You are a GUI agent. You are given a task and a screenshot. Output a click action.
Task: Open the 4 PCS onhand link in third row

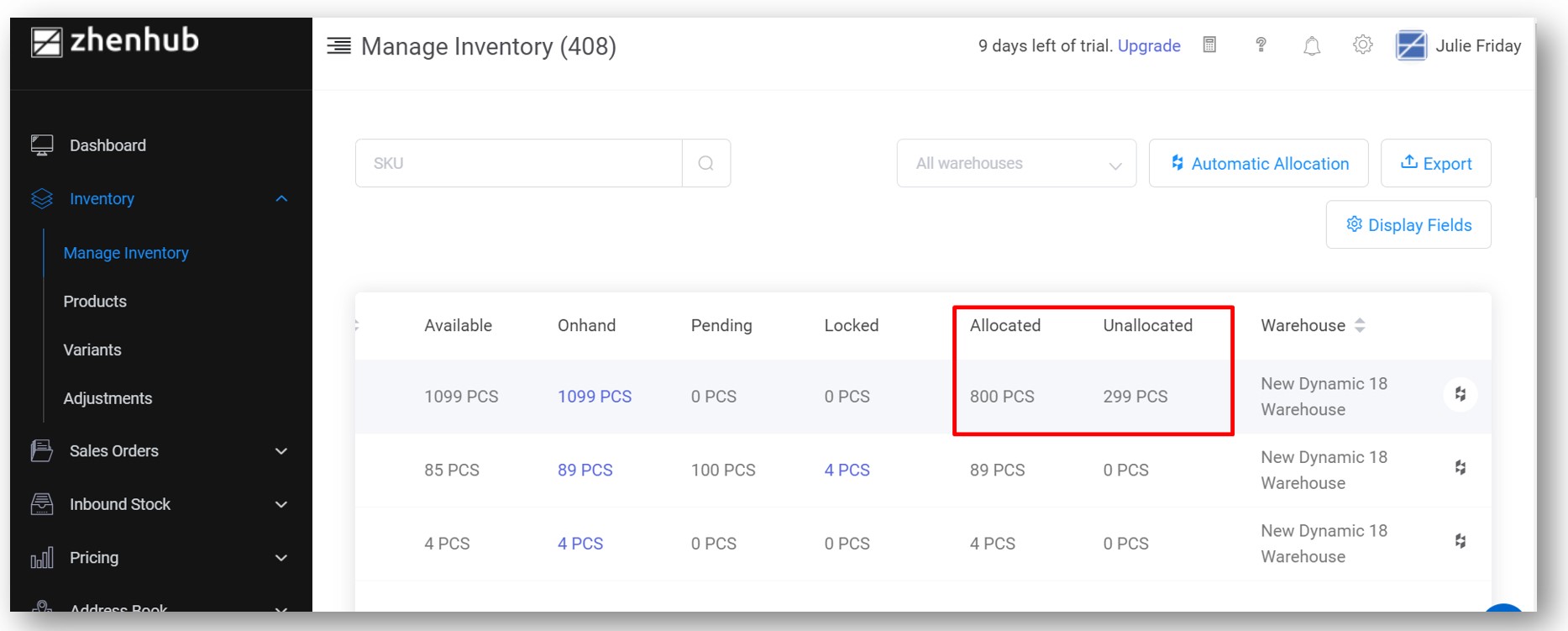[580, 544]
